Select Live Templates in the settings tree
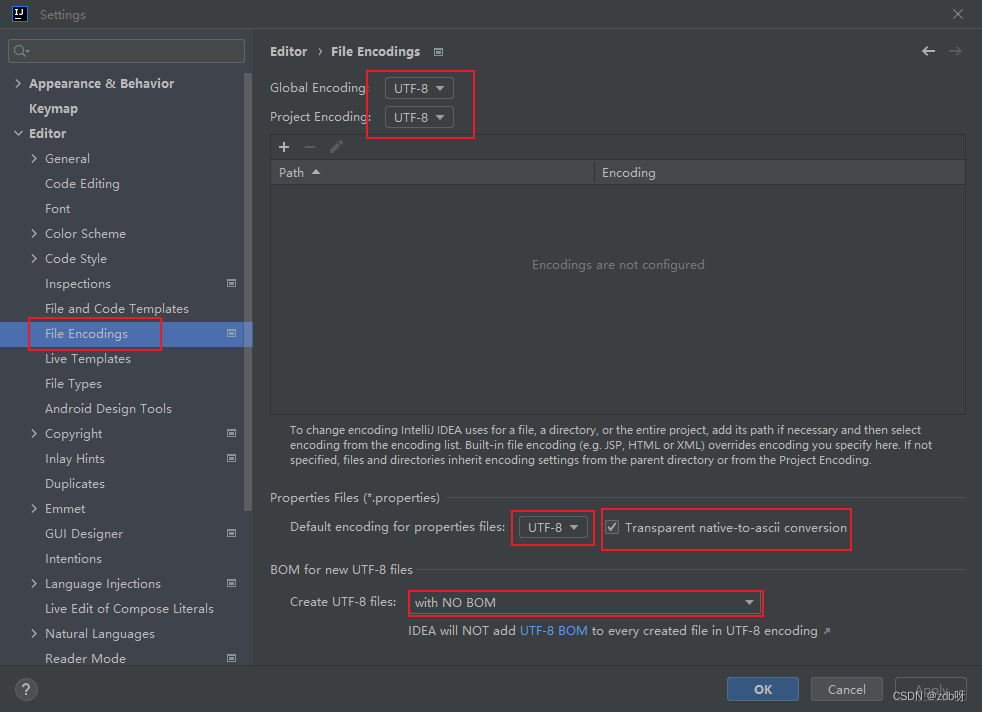Viewport: 982px width, 712px height. pyautogui.click(x=88, y=359)
